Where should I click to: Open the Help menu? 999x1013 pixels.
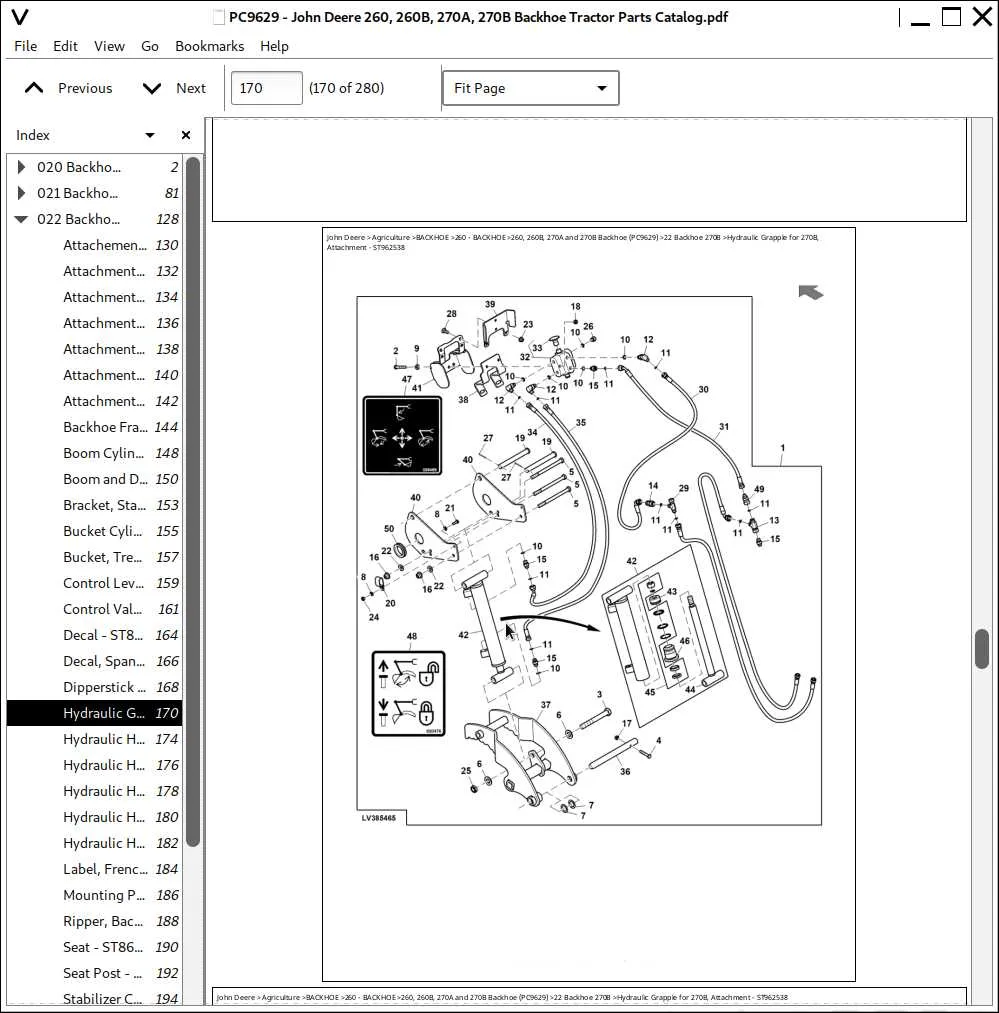pos(274,46)
